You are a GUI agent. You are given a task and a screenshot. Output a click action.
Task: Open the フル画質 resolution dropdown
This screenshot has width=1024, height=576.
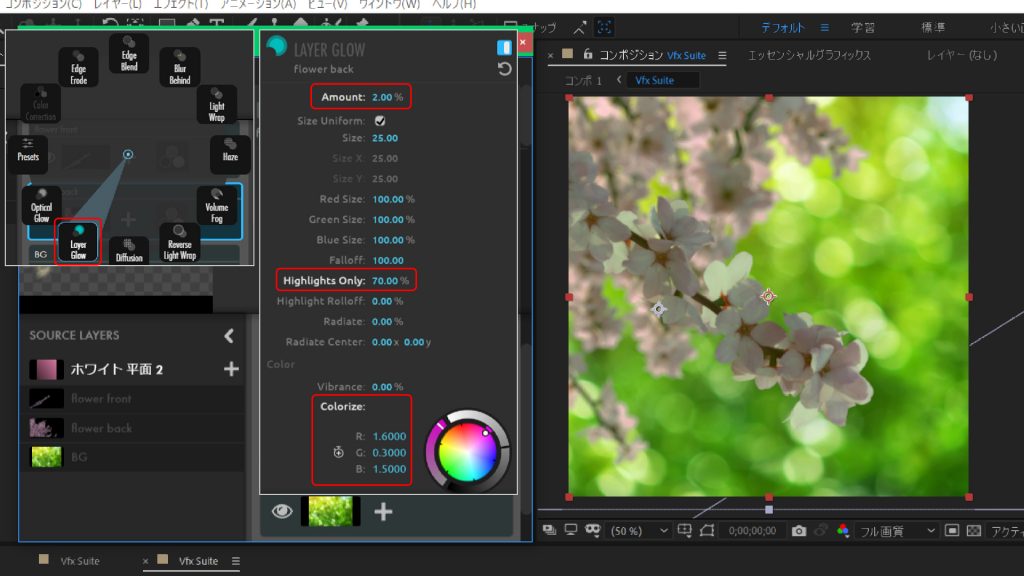point(897,531)
